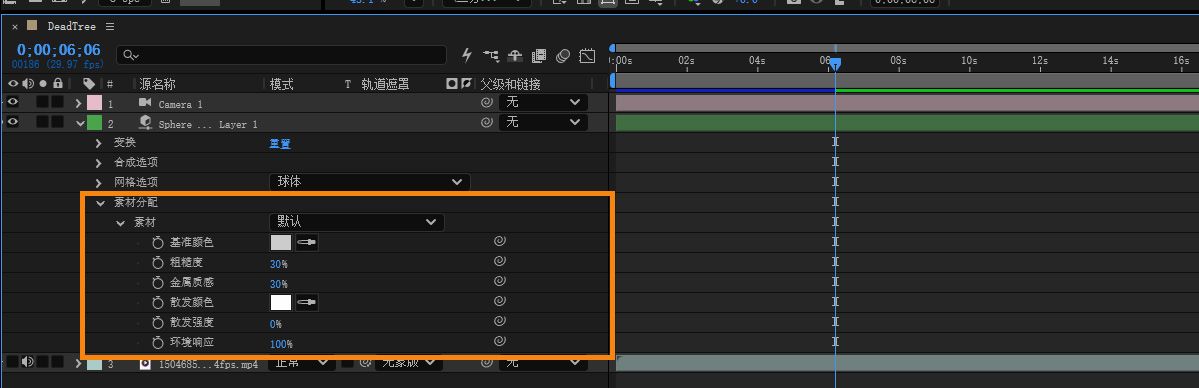Click the stopwatch for 粗糙度
The width and height of the screenshot is (1199, 388).
[x=158, y=262]
